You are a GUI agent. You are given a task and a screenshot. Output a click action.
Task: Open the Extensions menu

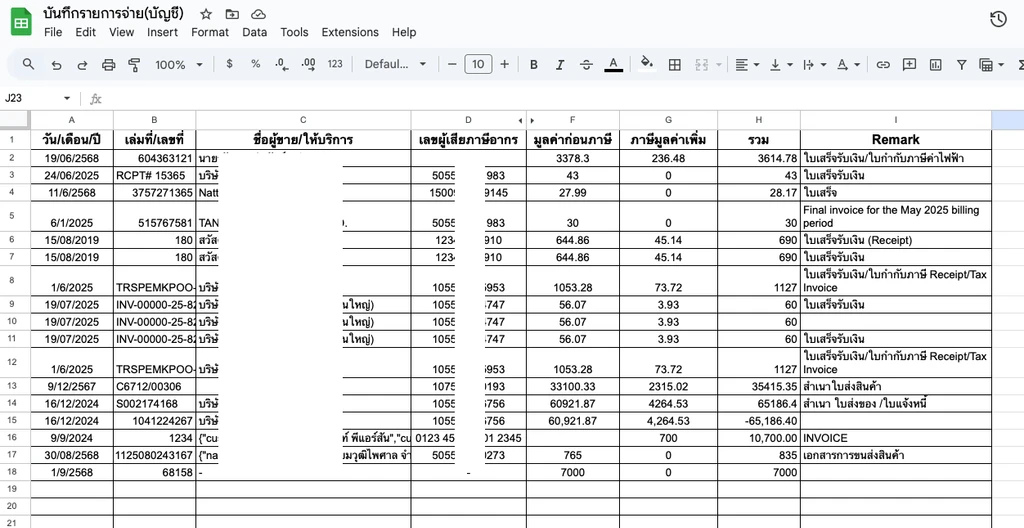coord(350,32)
